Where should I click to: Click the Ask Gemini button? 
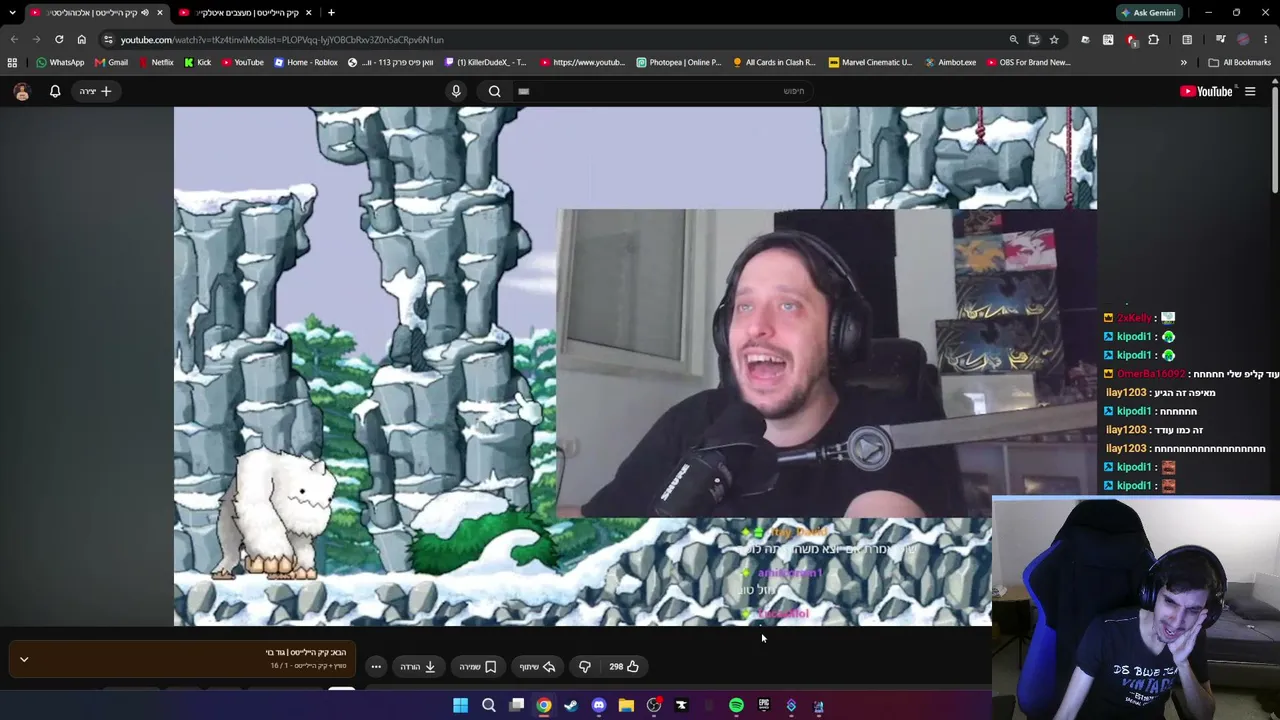pyautogui.click(x=1148, y=13)
